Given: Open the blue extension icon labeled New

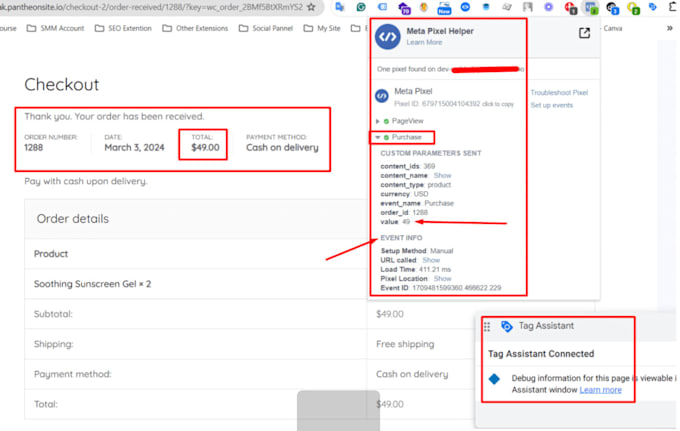Looking at the screenshot, I should [x=444, y=8].
